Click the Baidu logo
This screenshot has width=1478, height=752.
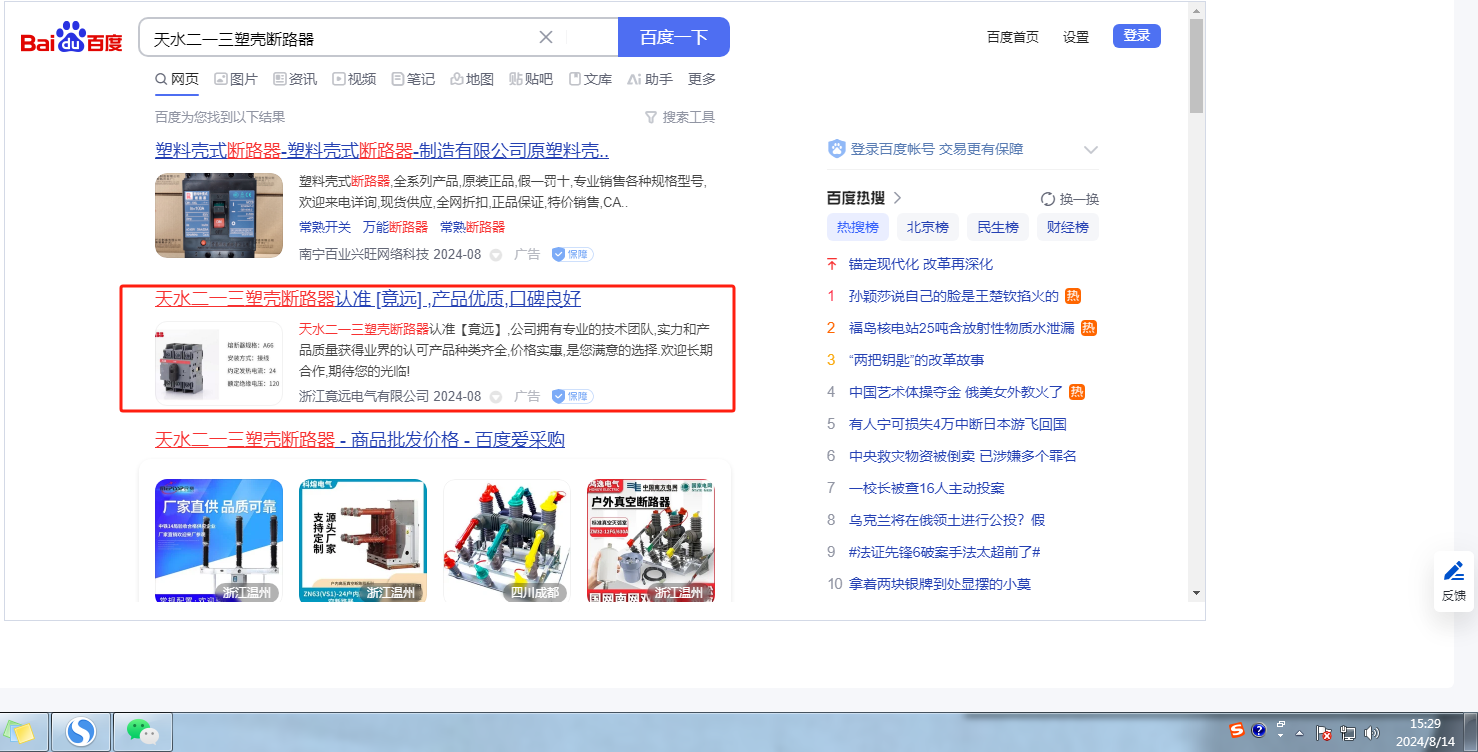coord(71,39)
